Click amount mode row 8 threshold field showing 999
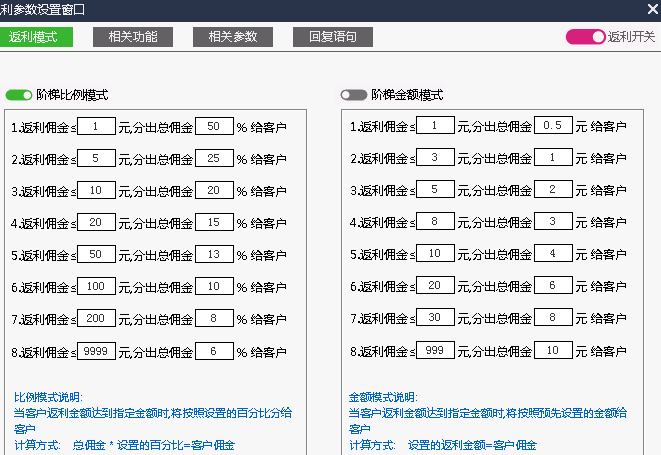Image resolution: width=661 pixels, height=455 pixels. pyautogui.click(x=435, y=351)
